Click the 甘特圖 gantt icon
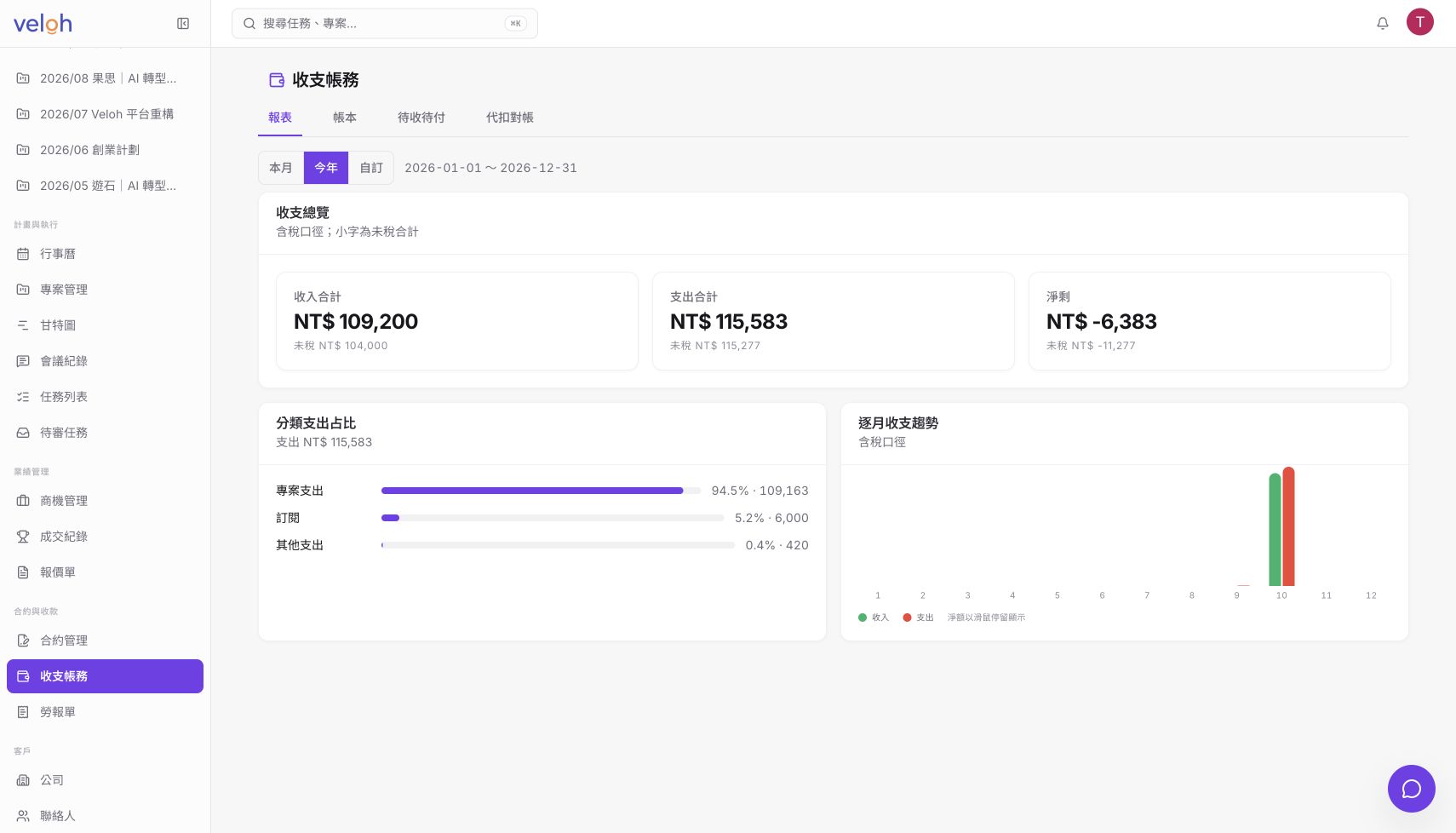The height and width of the screenshot is (833, 1456). (x=23, y=325)
